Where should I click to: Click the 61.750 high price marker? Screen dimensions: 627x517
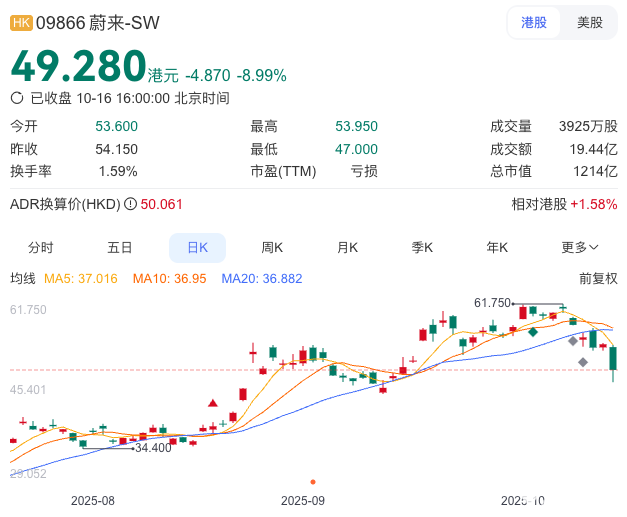[492, 302]
